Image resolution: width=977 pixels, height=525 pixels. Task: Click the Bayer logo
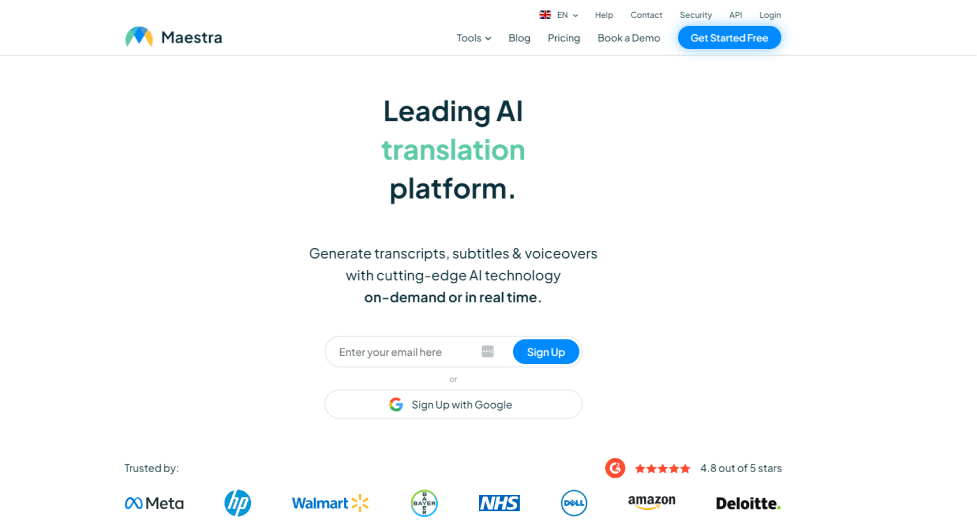(x=424, y=503)
